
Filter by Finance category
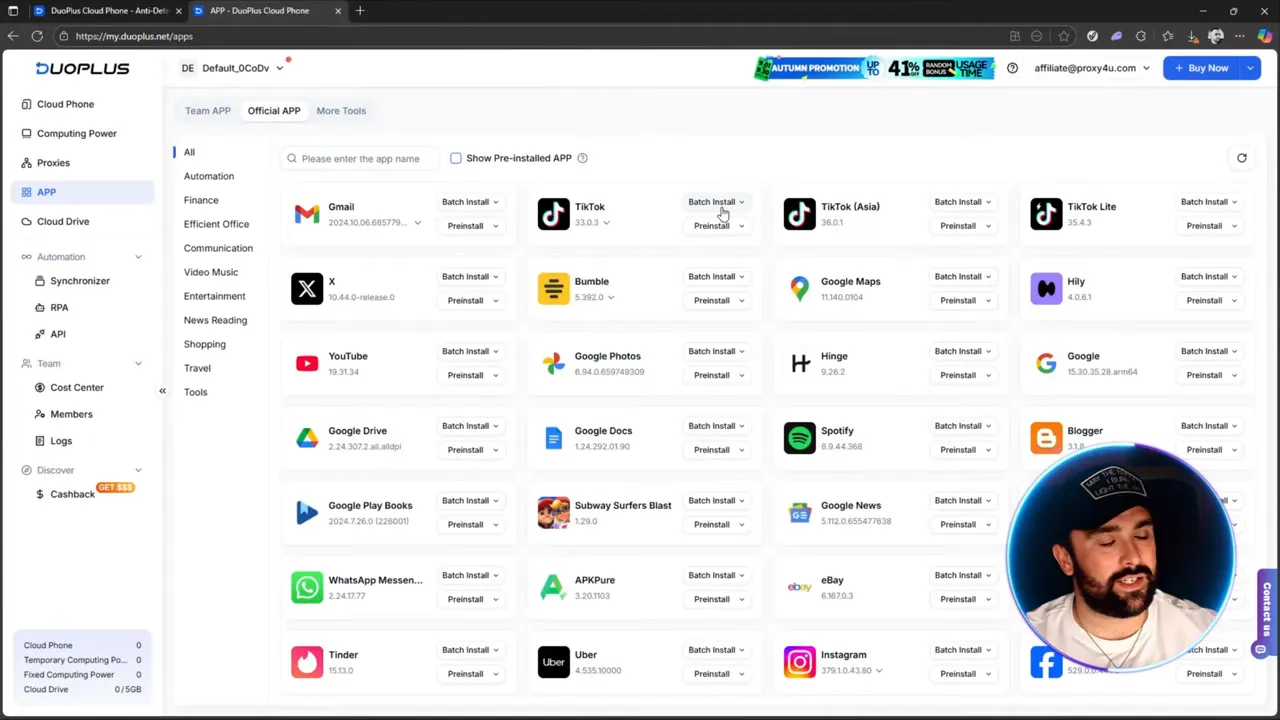click(201, 200)
